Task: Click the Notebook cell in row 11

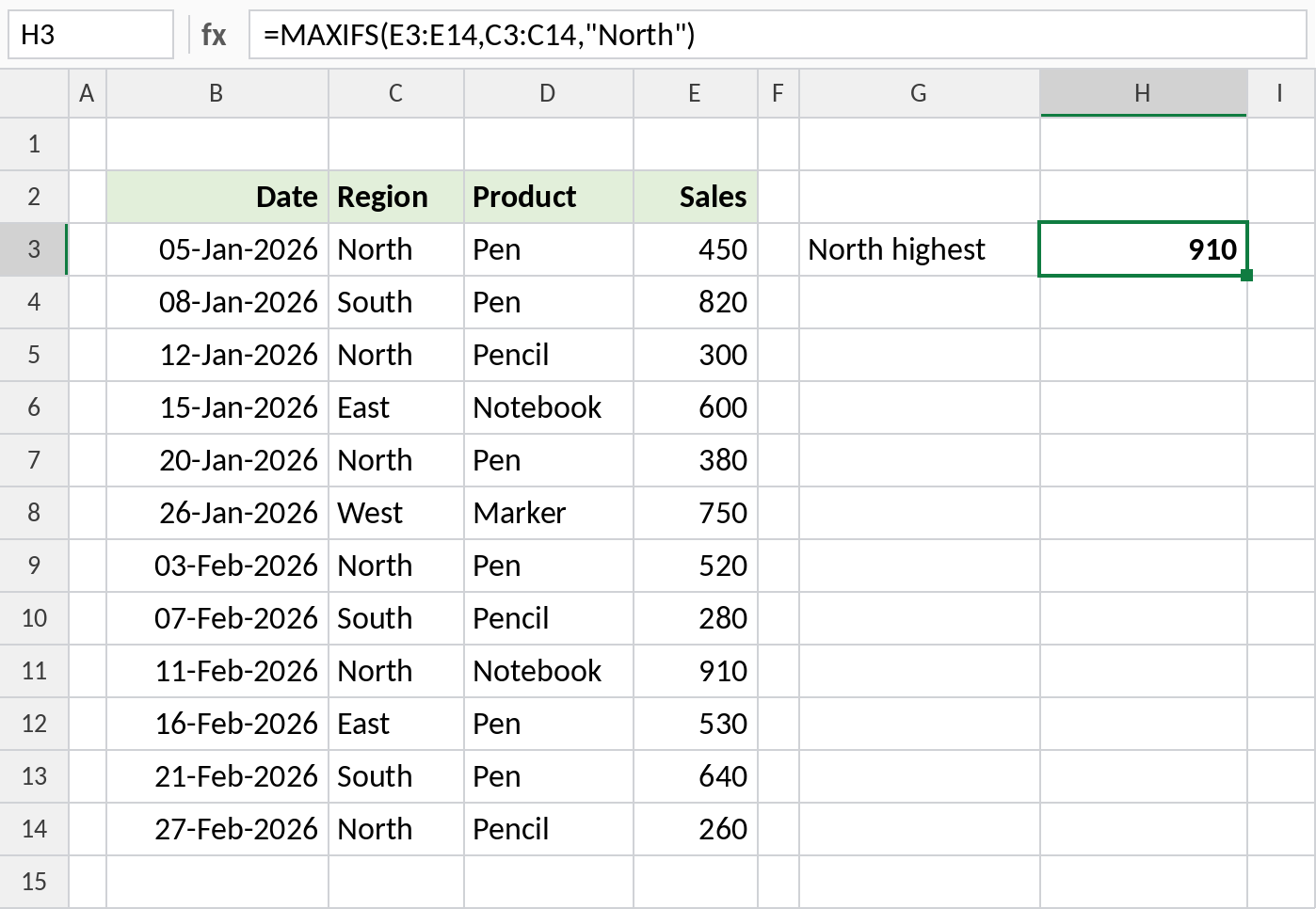Action: point(549,671)
